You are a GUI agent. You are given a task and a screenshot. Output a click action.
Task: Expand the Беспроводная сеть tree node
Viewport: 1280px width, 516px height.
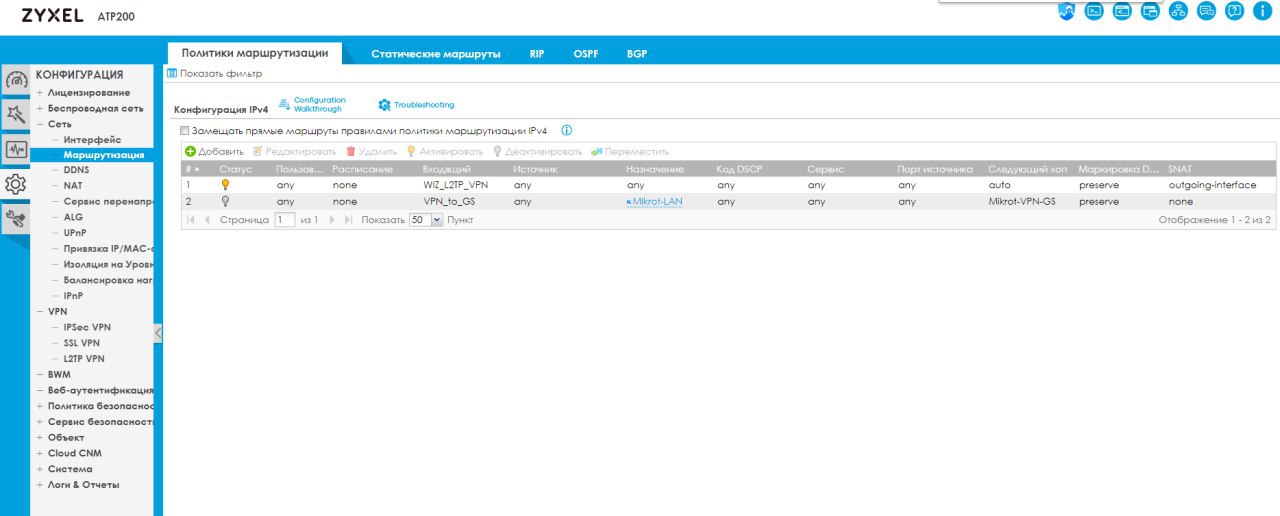[x=39, y=108]
